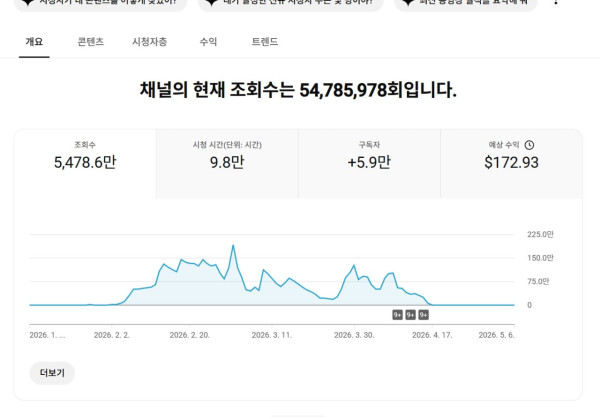
Task: Select the 트렌드 tab
Action: tap(265, 42)
